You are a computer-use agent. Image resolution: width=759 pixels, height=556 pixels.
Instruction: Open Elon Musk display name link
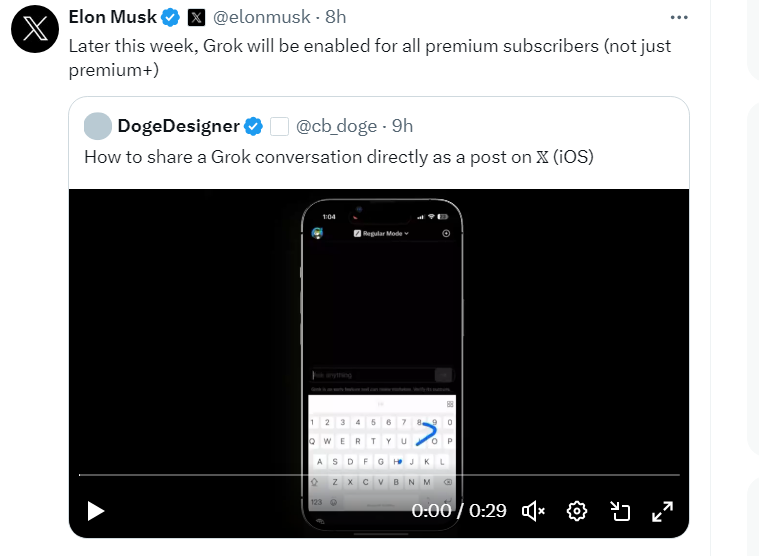pos(112,17)
